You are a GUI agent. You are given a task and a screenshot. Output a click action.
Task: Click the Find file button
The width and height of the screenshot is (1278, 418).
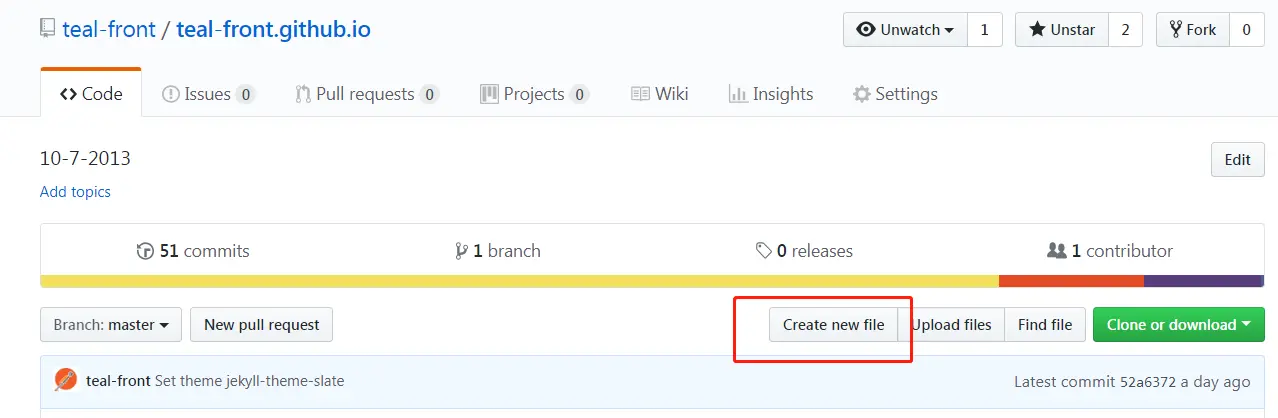(x=1045, y=325)
